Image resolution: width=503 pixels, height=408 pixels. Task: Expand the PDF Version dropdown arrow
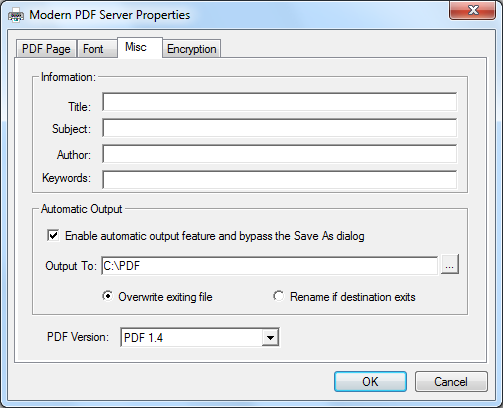(270, 338)
